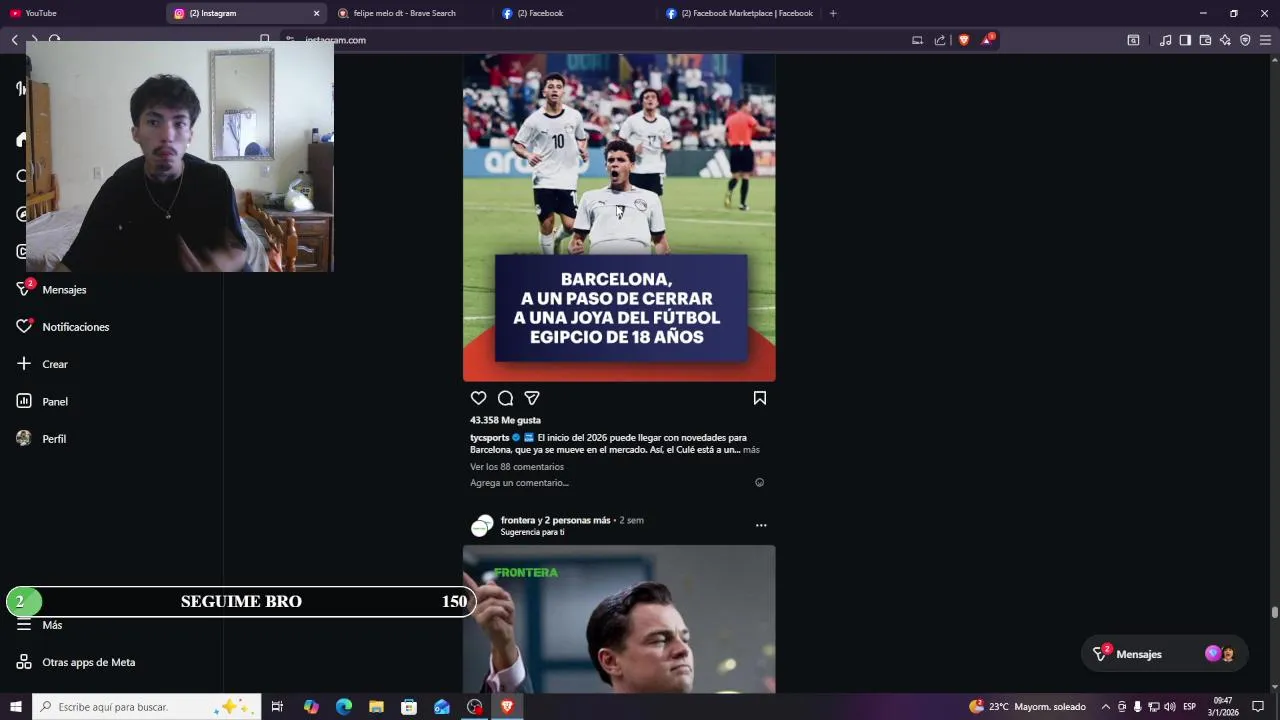Open the frontera profile avatar
This screenshot has width=1280, height=720.
(x=482, y=526)
